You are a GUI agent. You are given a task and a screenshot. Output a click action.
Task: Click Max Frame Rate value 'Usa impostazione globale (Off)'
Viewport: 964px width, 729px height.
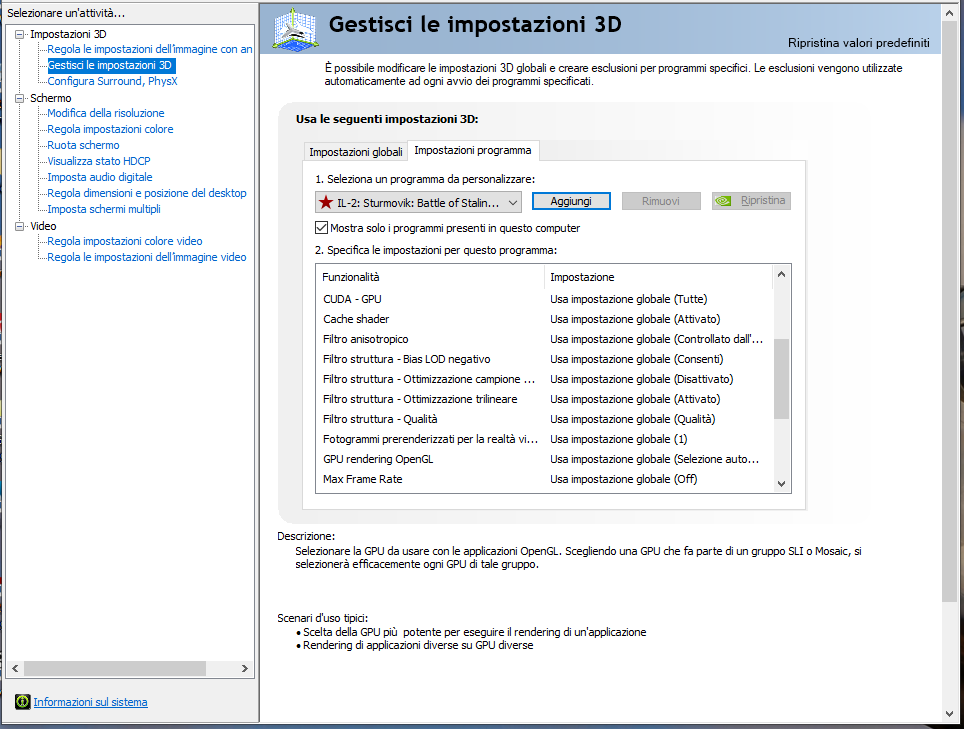pos(623,479)
